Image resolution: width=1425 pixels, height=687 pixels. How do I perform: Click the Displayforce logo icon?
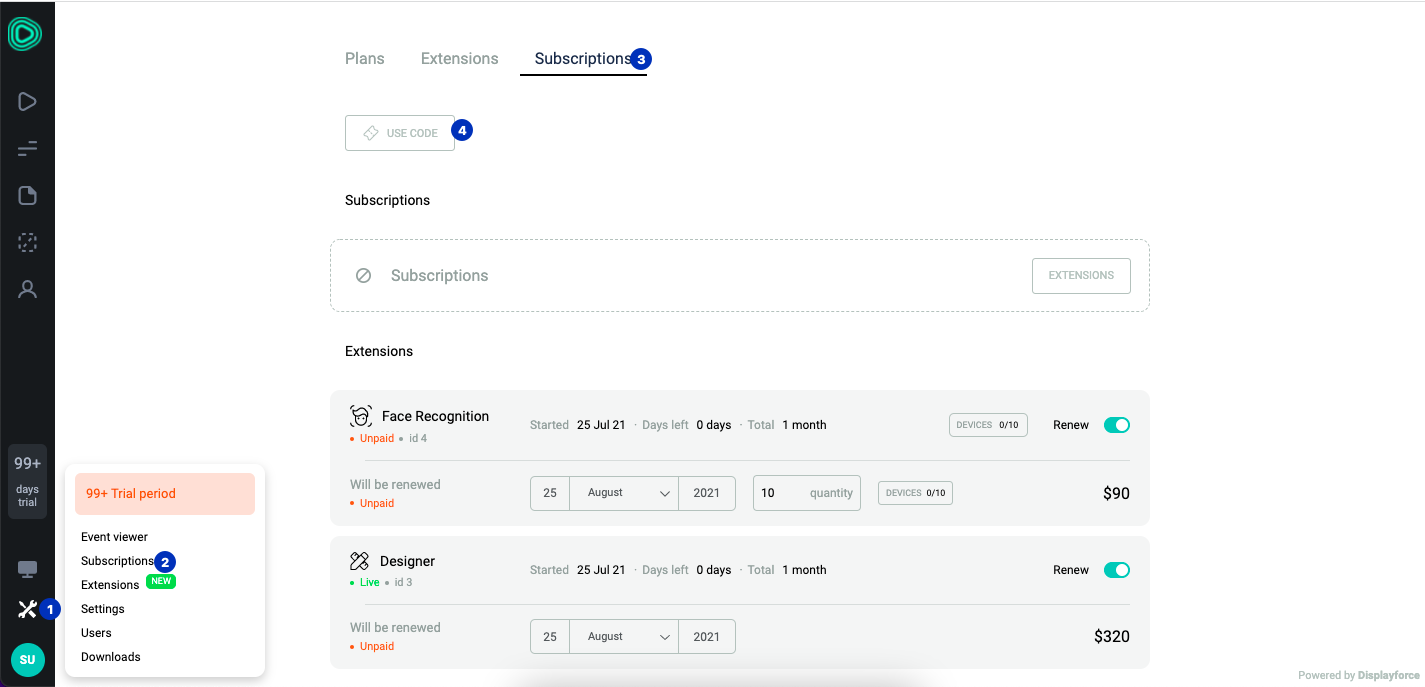pyautogui.click(x=25, y=33)
